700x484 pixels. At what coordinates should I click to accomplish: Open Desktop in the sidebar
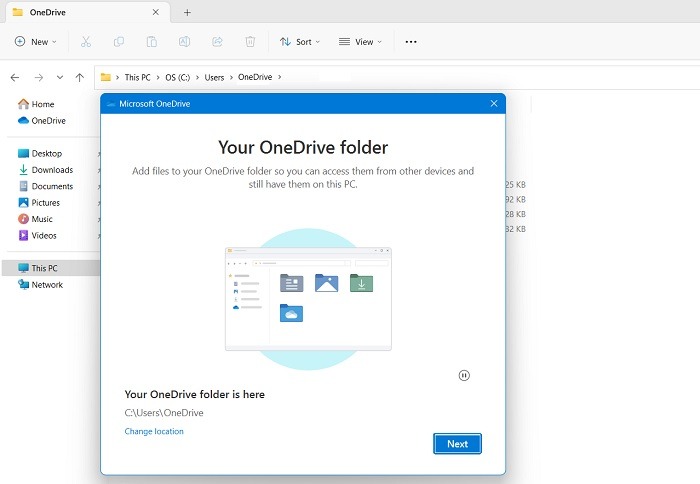click(40, 154)
